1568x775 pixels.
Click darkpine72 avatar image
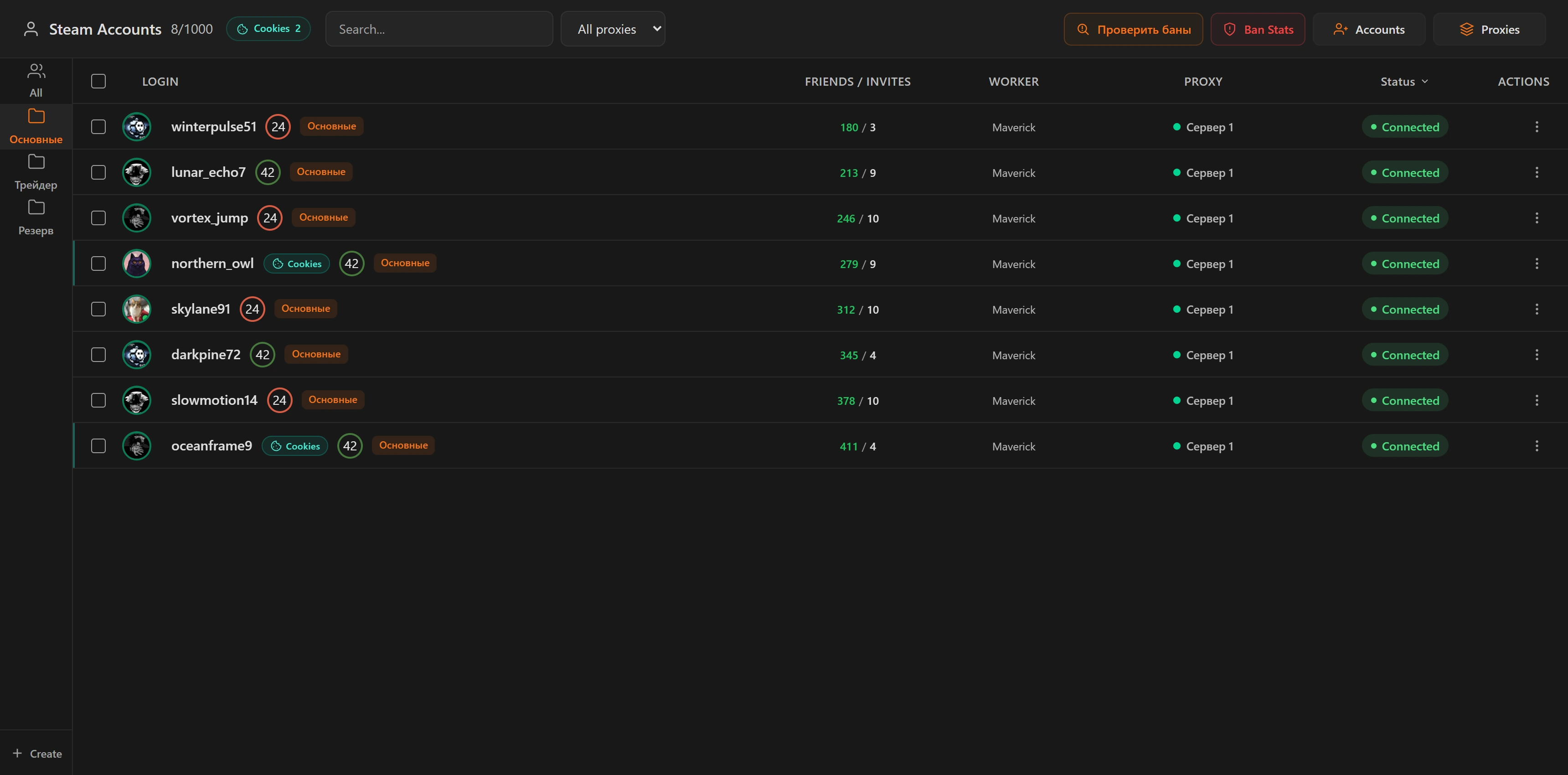coord(136,355)
